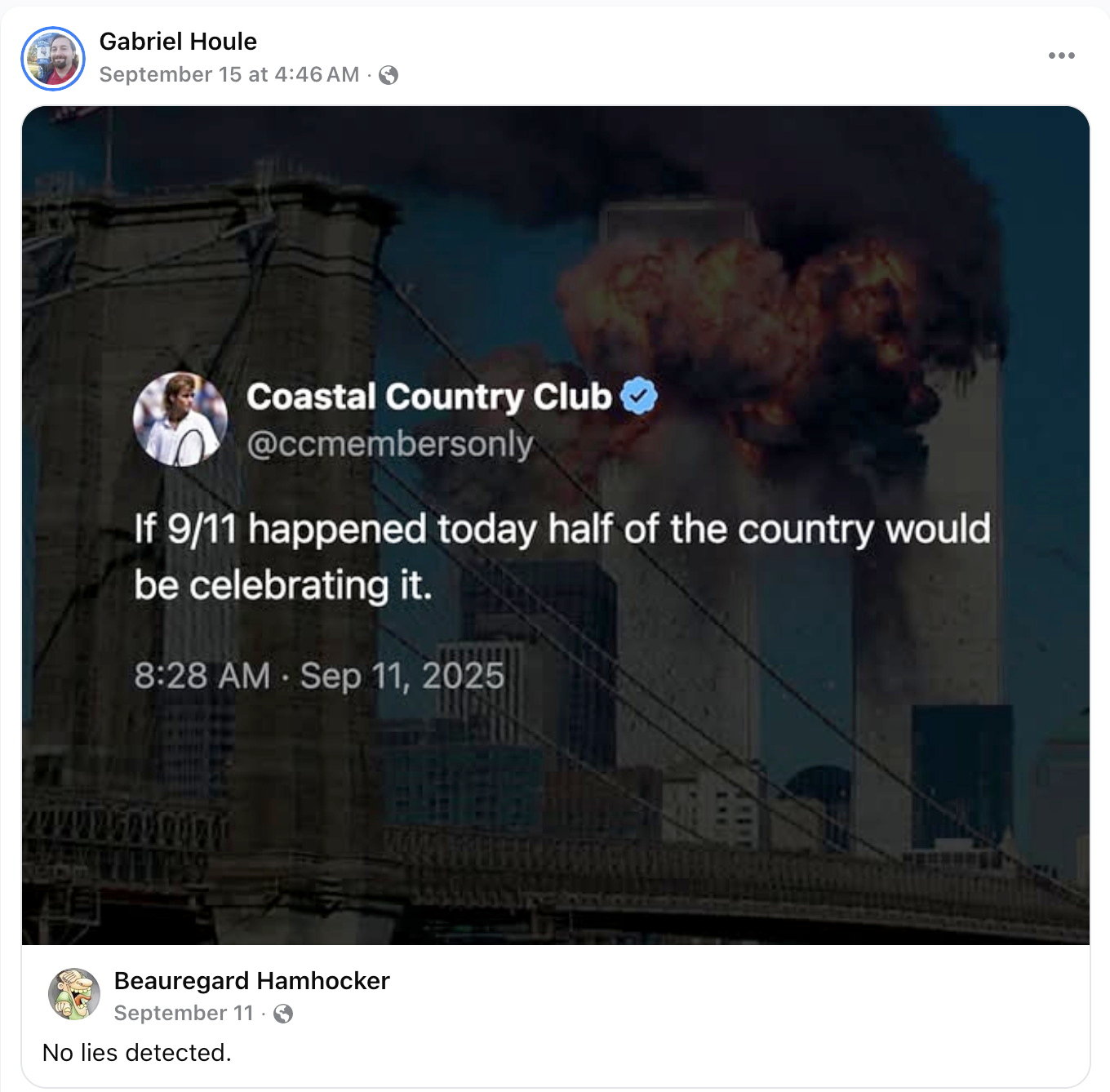
Task: Click the tweet text about 9/11 happening today
Action: pos(562,557)
